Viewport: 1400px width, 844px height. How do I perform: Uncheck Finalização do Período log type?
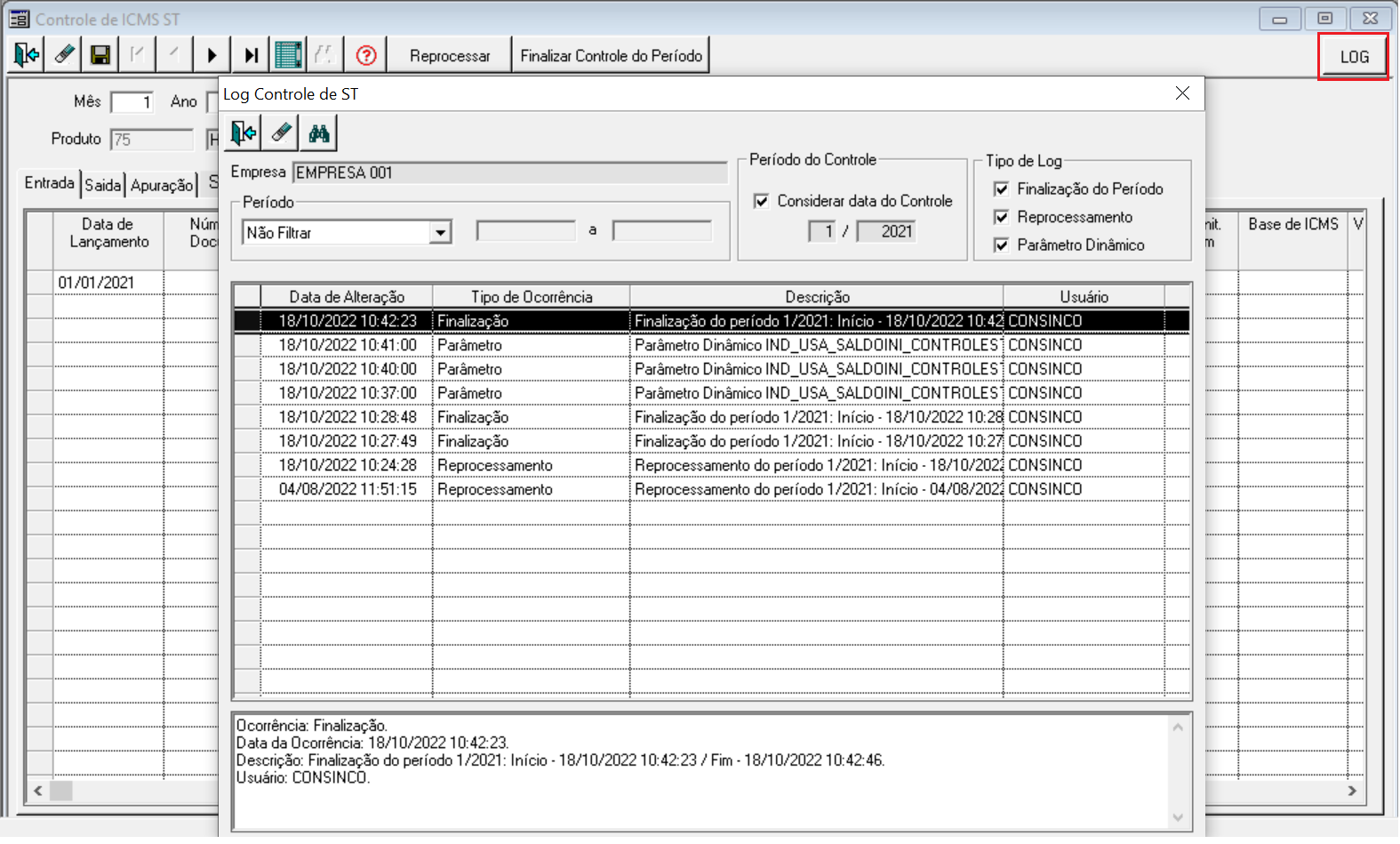coord(1001,189)
